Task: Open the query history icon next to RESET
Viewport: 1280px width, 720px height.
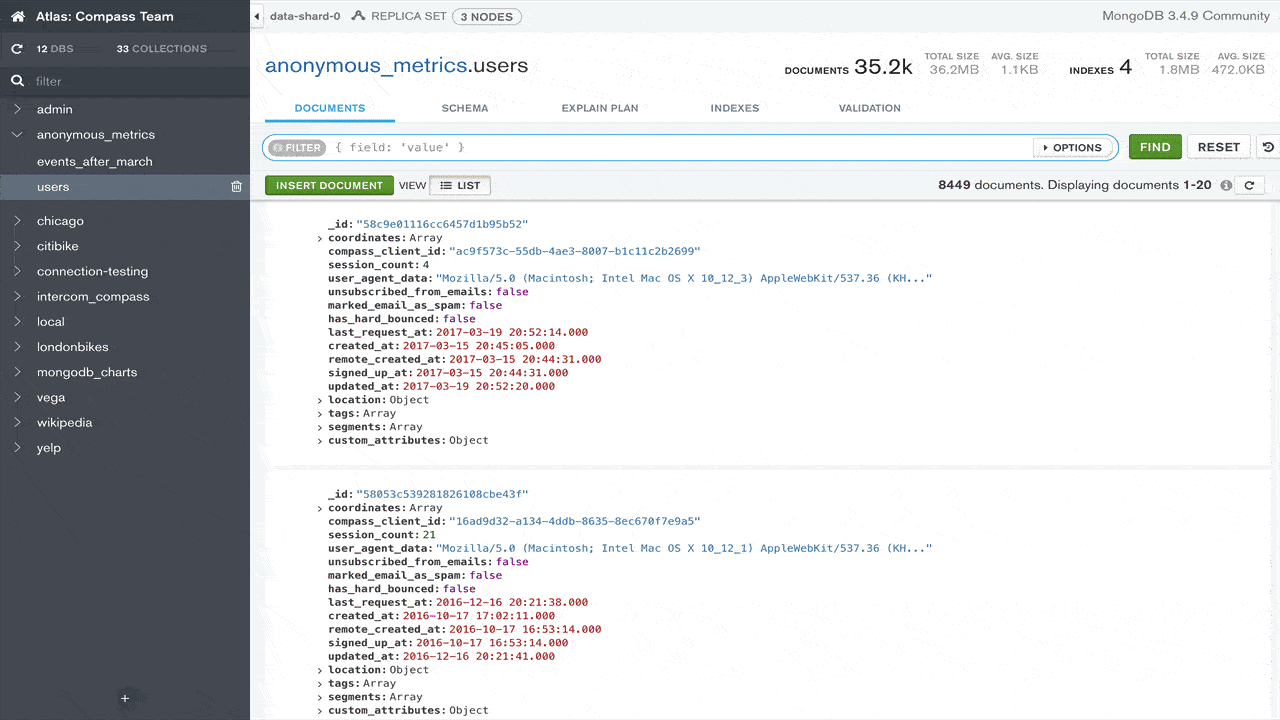Action: 1268,147
